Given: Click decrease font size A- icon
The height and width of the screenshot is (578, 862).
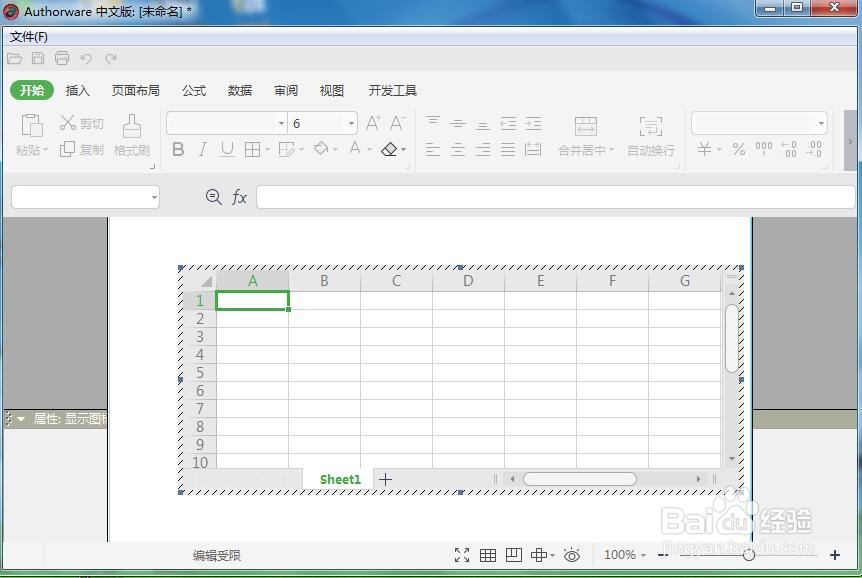Looking at the screenshot, I should pyautogui.click(x=397, y=123).
